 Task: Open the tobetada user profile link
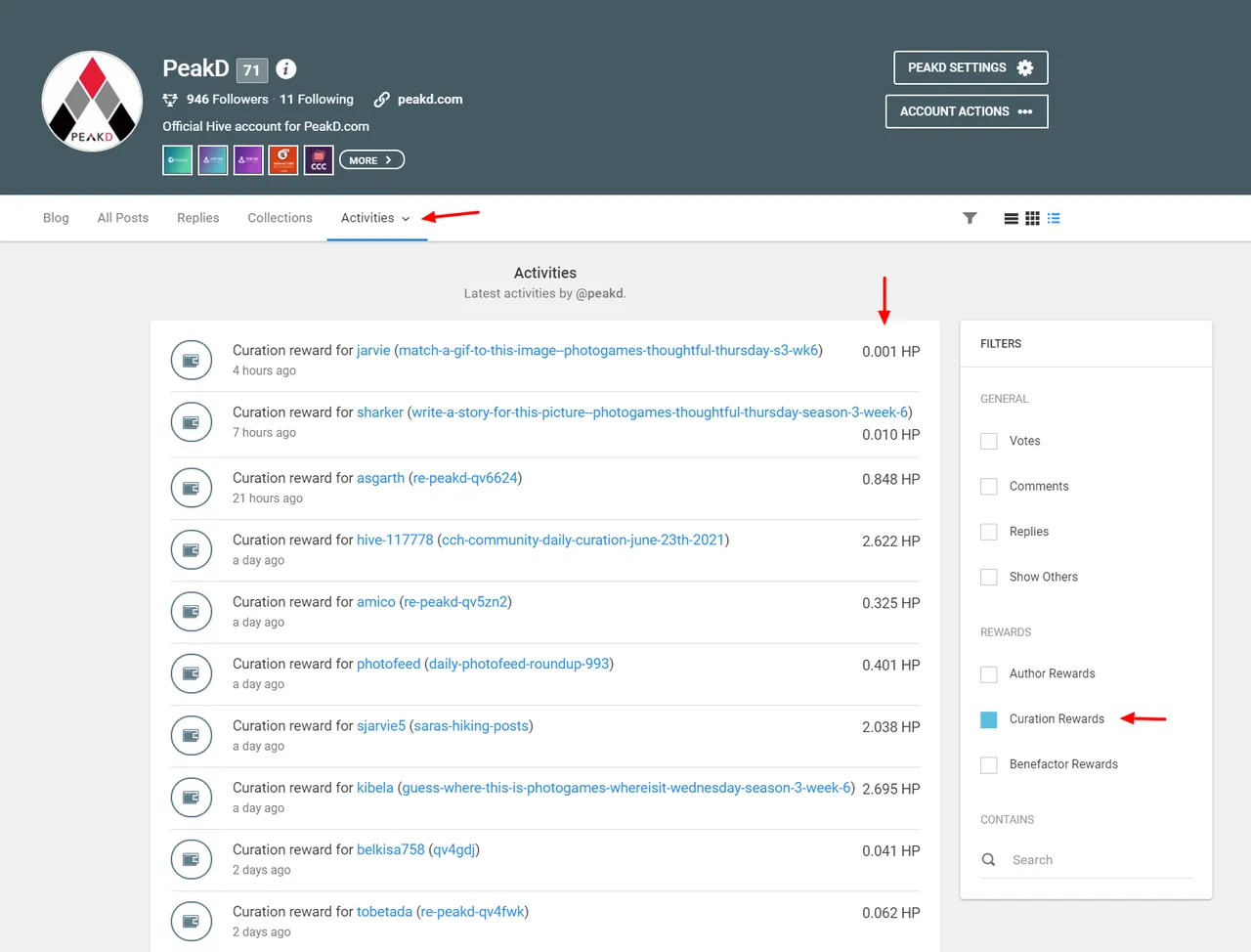coord(384,912)
